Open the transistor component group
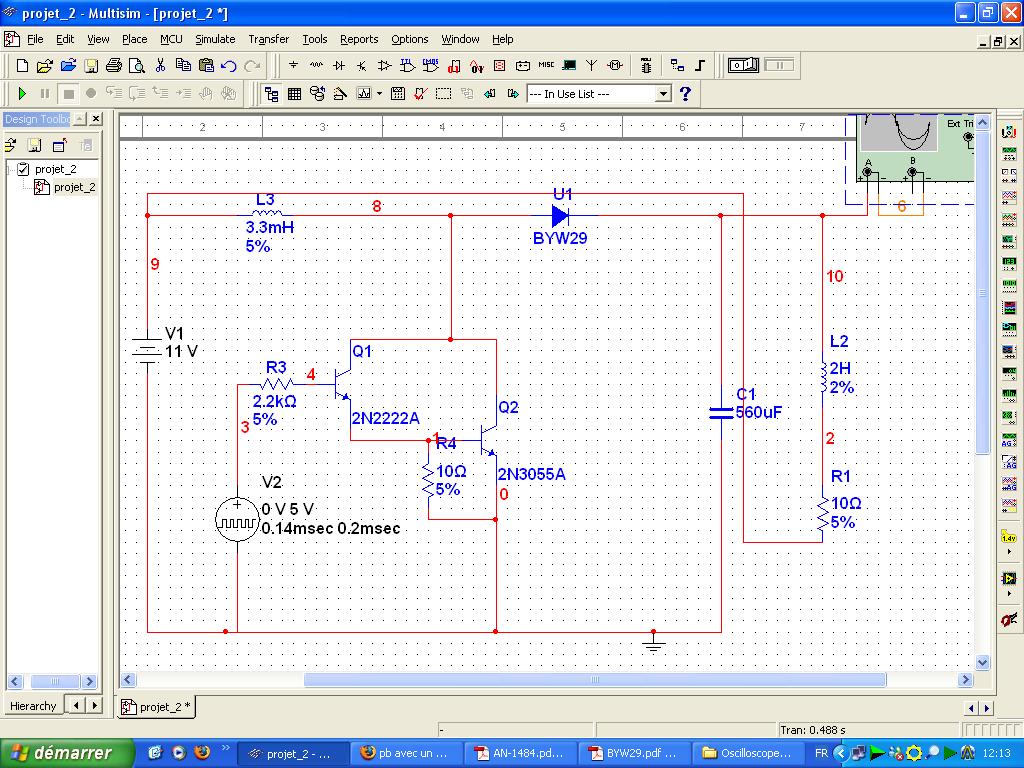 pos(361,66)
